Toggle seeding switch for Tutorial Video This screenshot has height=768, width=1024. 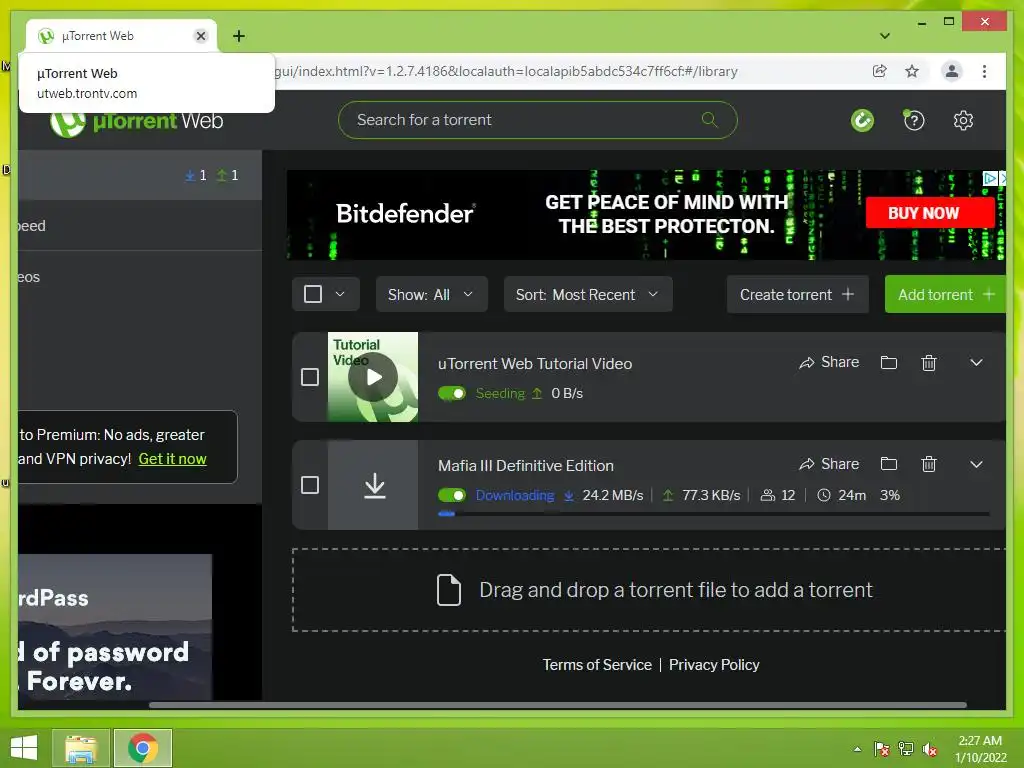(452, 393)
